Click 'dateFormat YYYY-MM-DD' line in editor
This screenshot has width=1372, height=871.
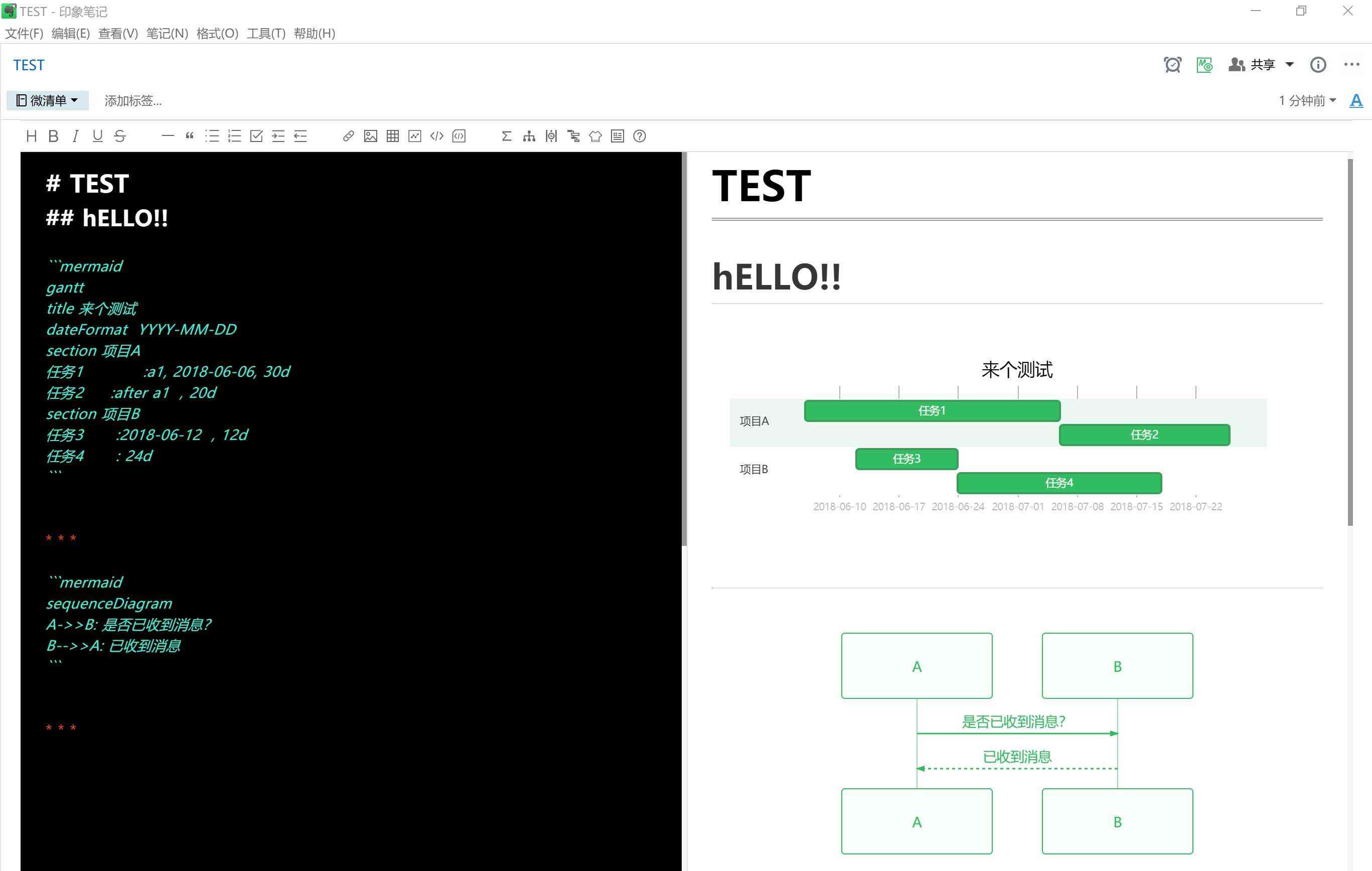(x=141, y=330)
